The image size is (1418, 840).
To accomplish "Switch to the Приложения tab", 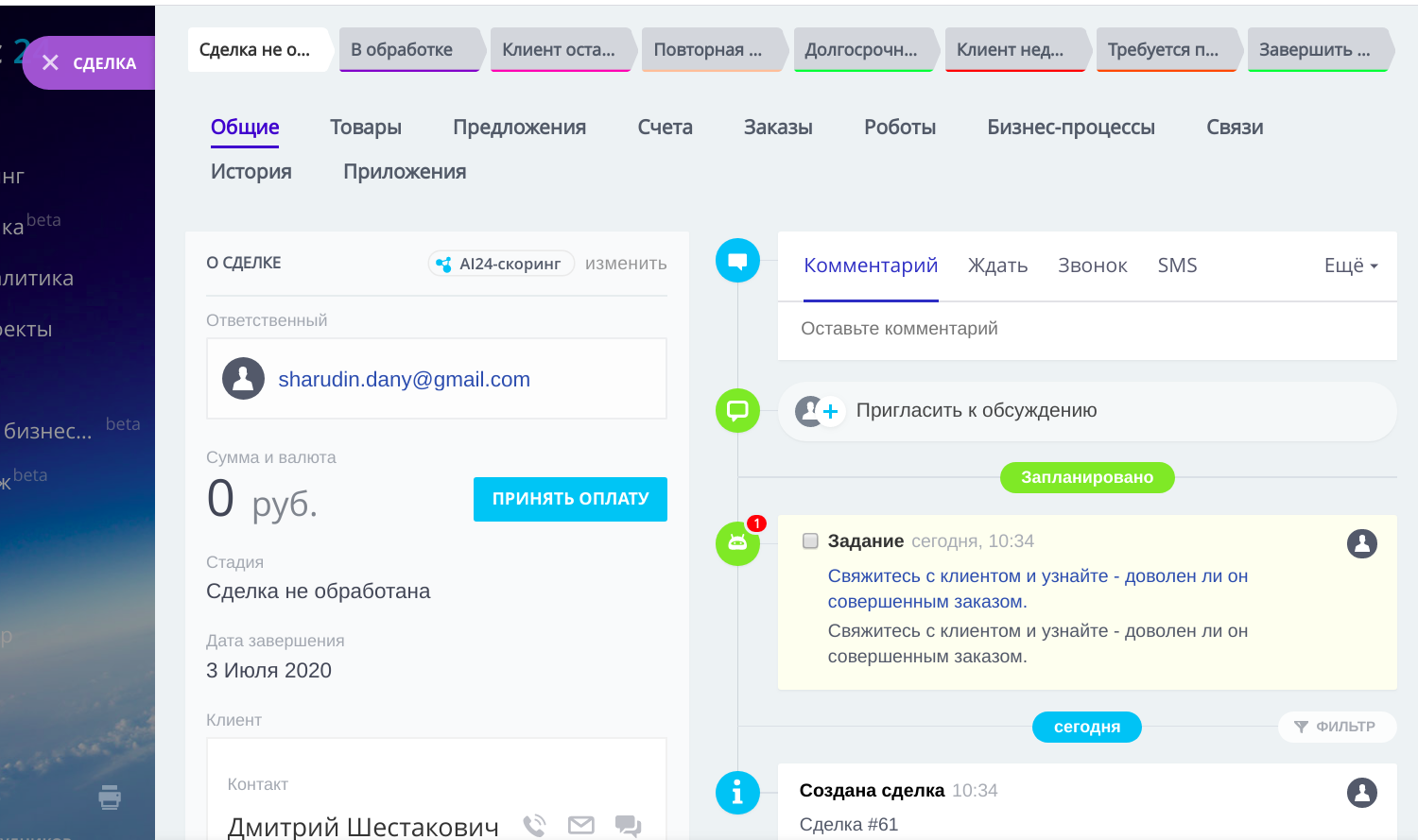I will [405, 172].
